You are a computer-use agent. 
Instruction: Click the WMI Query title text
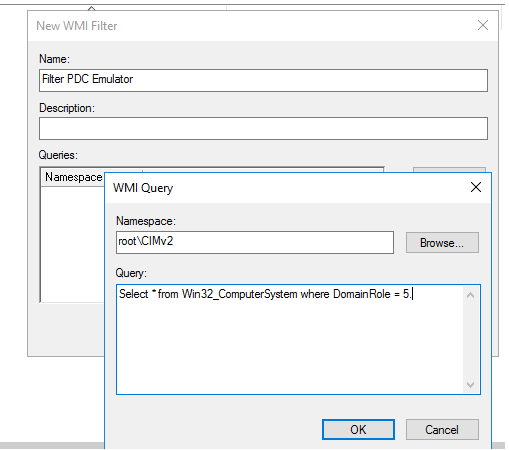pos(143,188)
